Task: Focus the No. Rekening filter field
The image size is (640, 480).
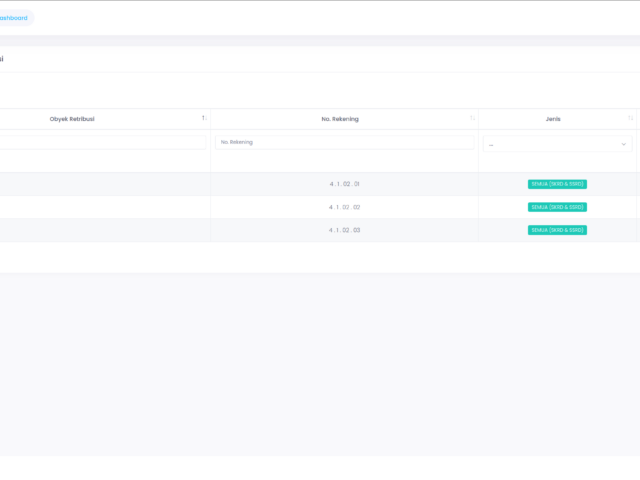Action: 344,142
